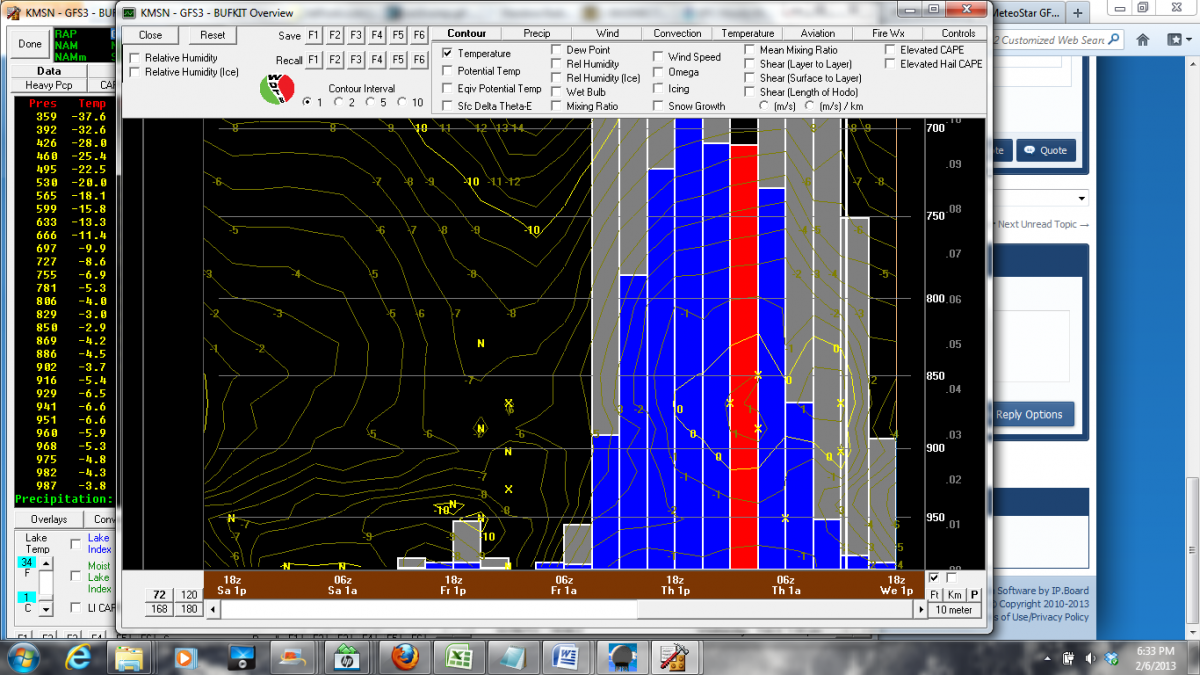
Task: Recall saved profile F5
Action: [398, 60]
